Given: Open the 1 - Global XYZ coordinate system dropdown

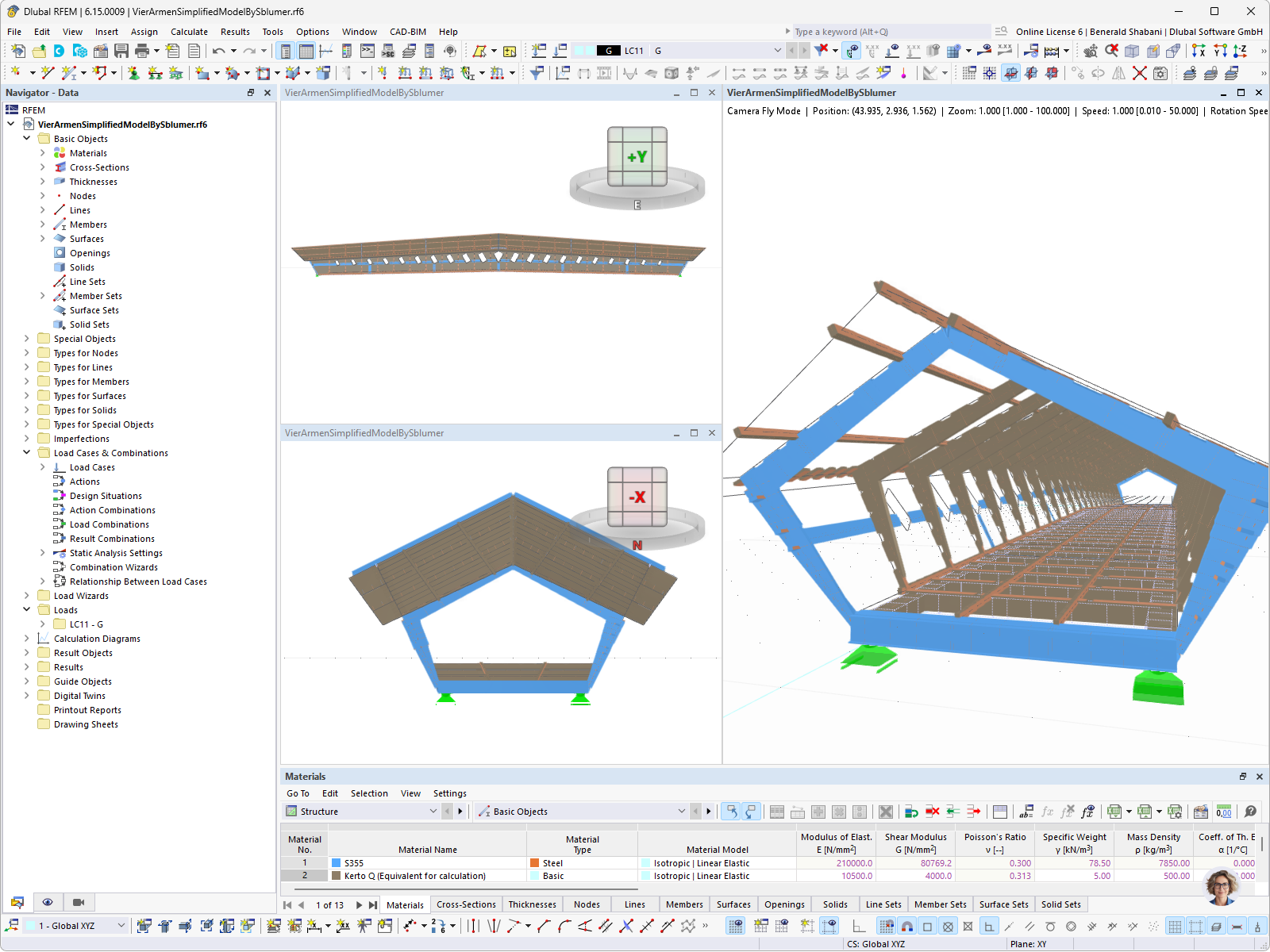Looking at the screenshot, I should 121,926.
